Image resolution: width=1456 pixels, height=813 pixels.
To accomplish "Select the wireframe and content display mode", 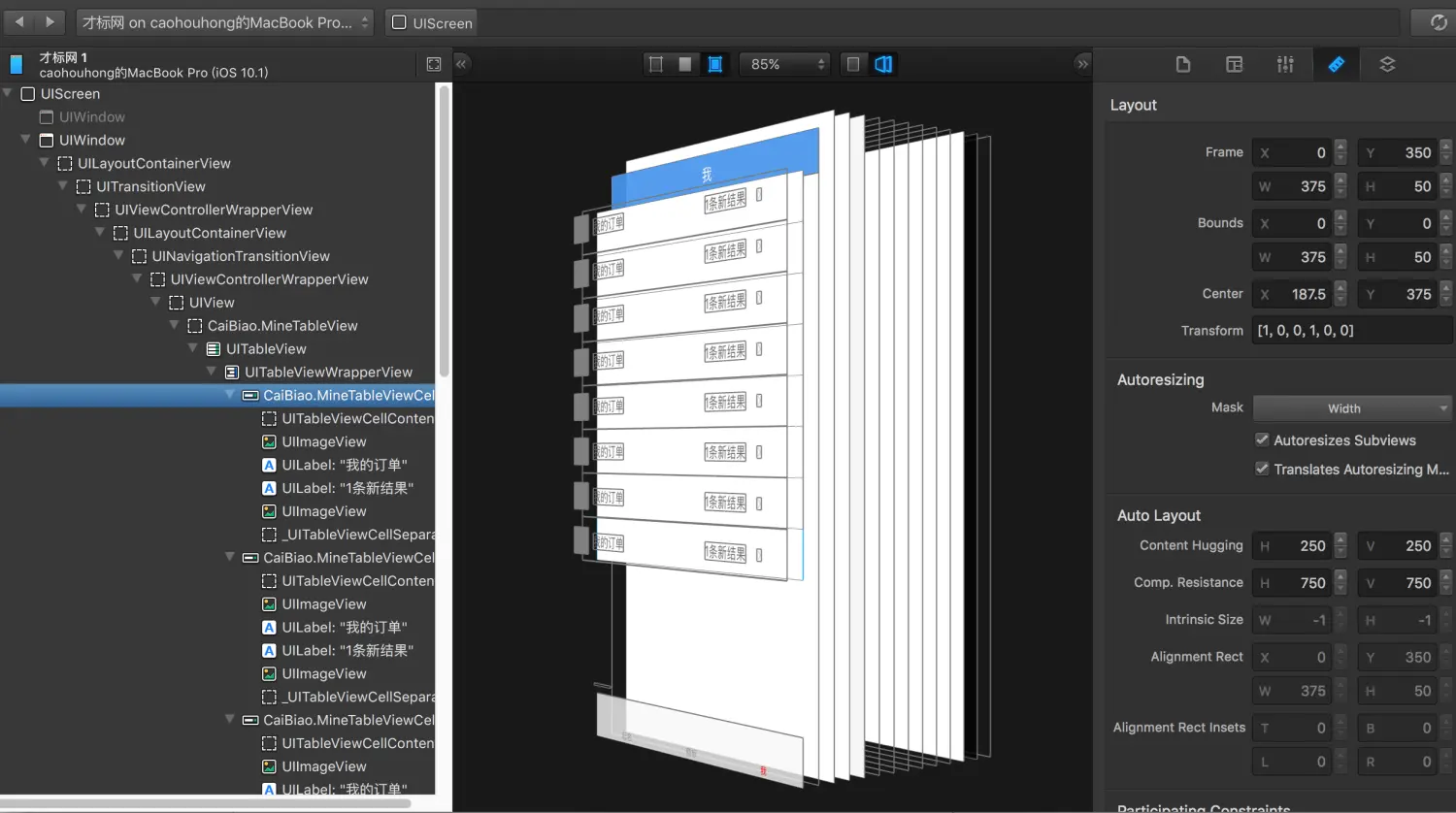I will point(715,64).
